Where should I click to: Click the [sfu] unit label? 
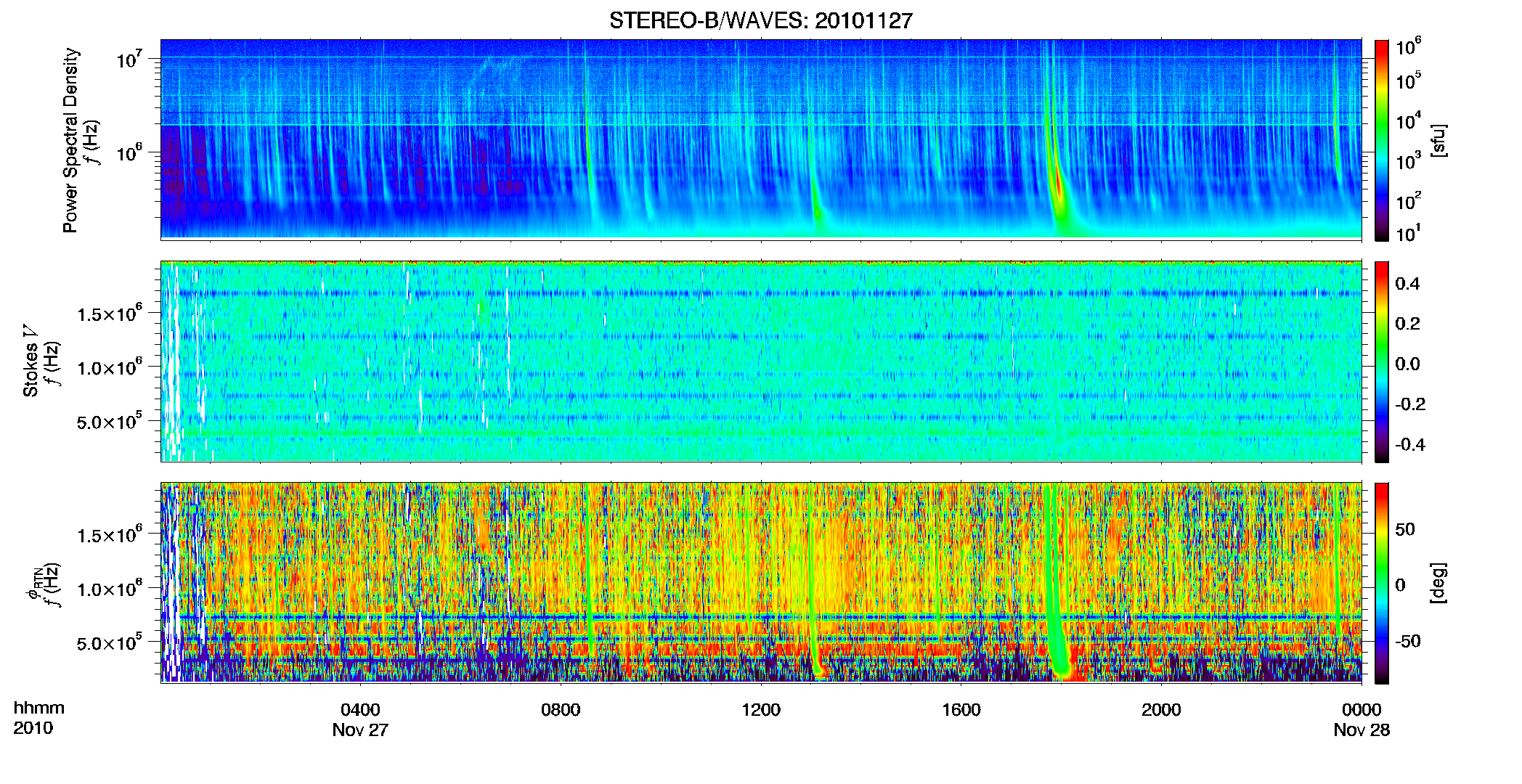[x=1438, y=140]
